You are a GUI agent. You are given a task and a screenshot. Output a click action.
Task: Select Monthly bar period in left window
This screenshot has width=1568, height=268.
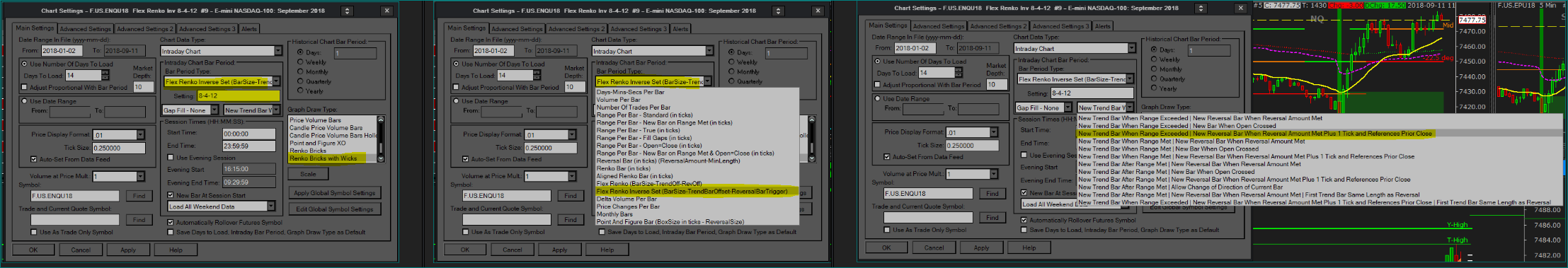(300, 71)
